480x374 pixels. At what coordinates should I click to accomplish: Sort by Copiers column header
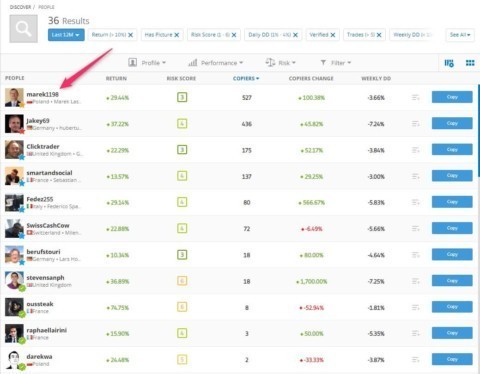[246, 79]
